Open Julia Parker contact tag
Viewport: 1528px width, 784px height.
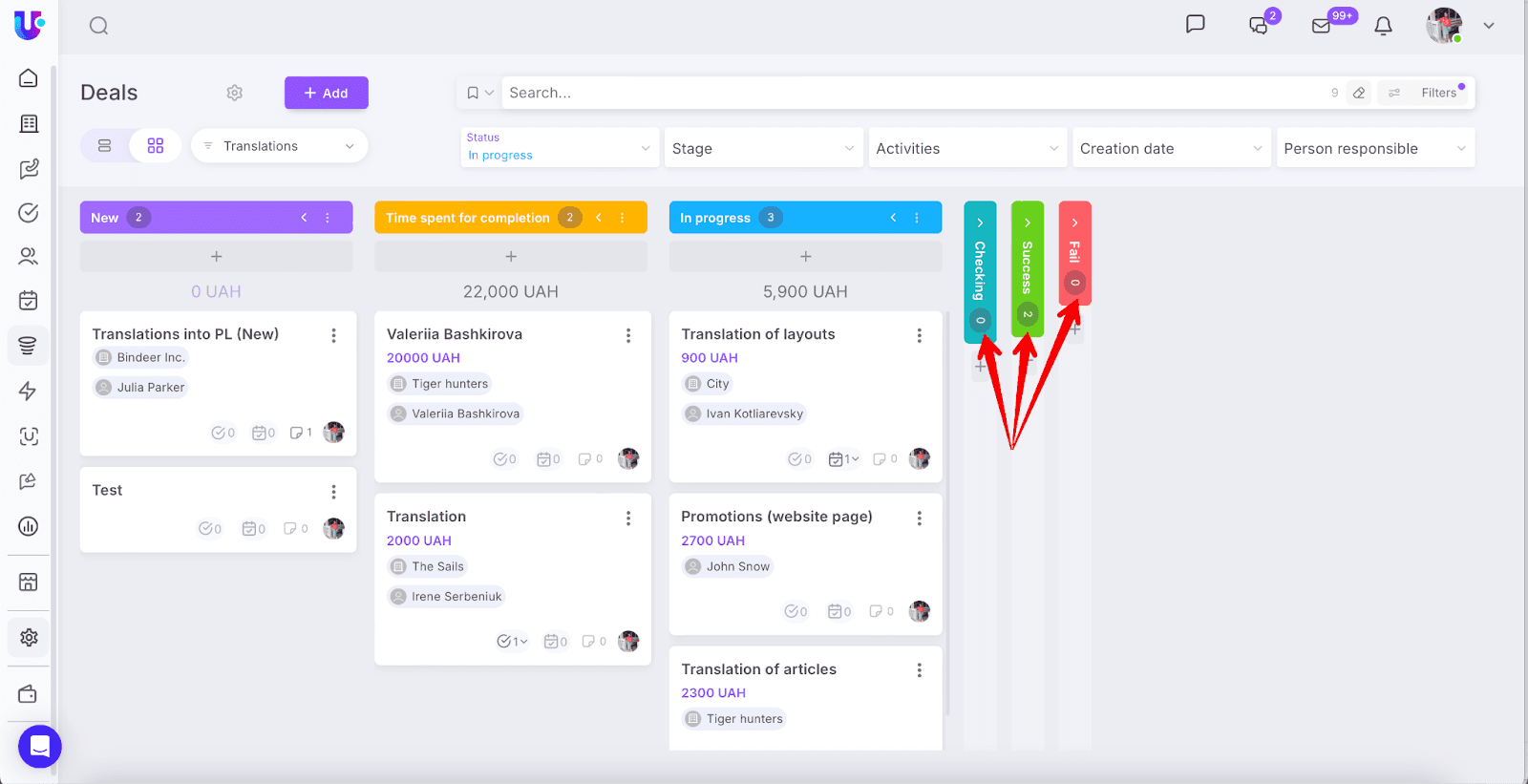point(140,387)
